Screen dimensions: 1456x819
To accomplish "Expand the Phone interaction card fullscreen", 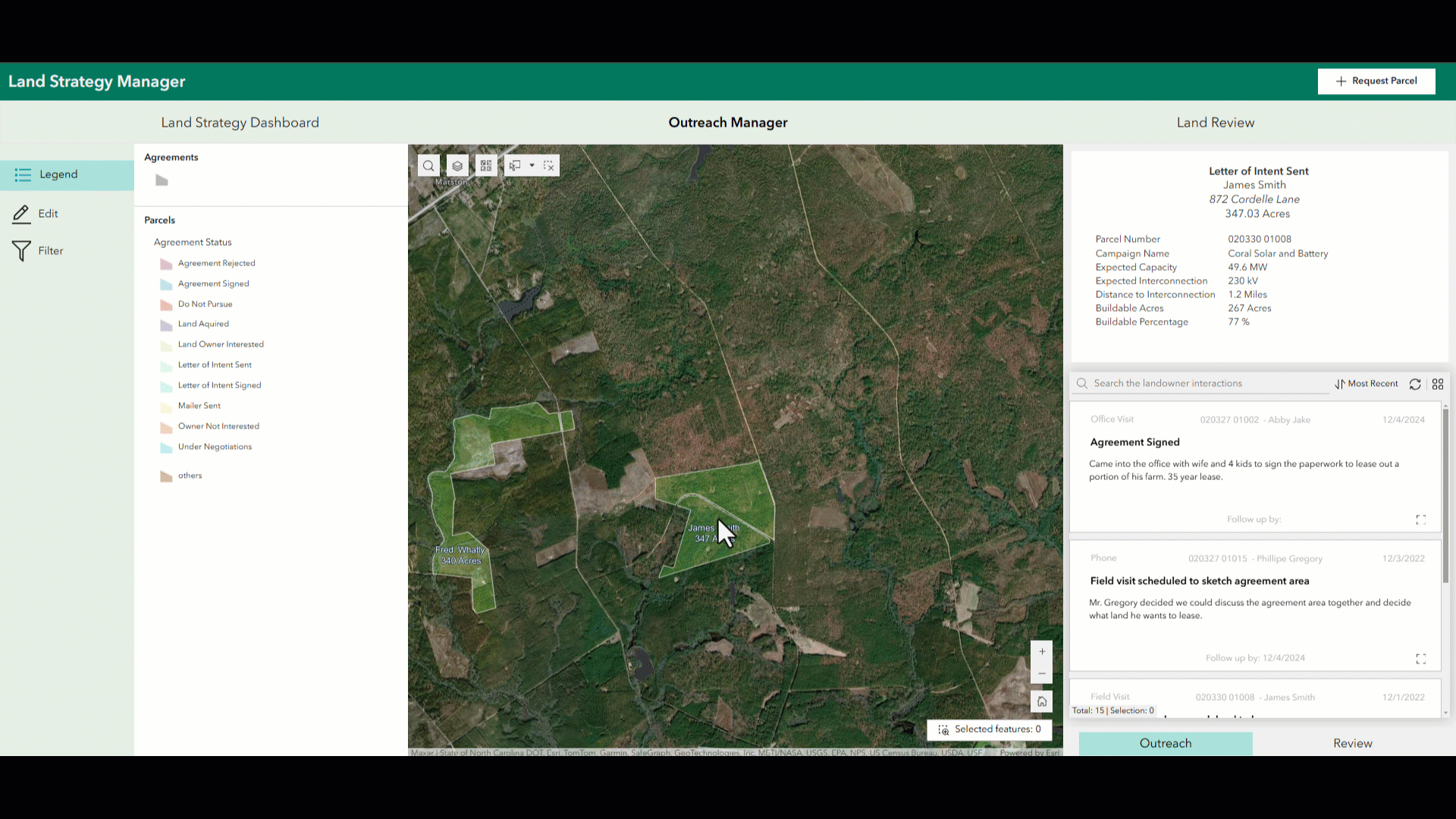I will click(1421, 658).
